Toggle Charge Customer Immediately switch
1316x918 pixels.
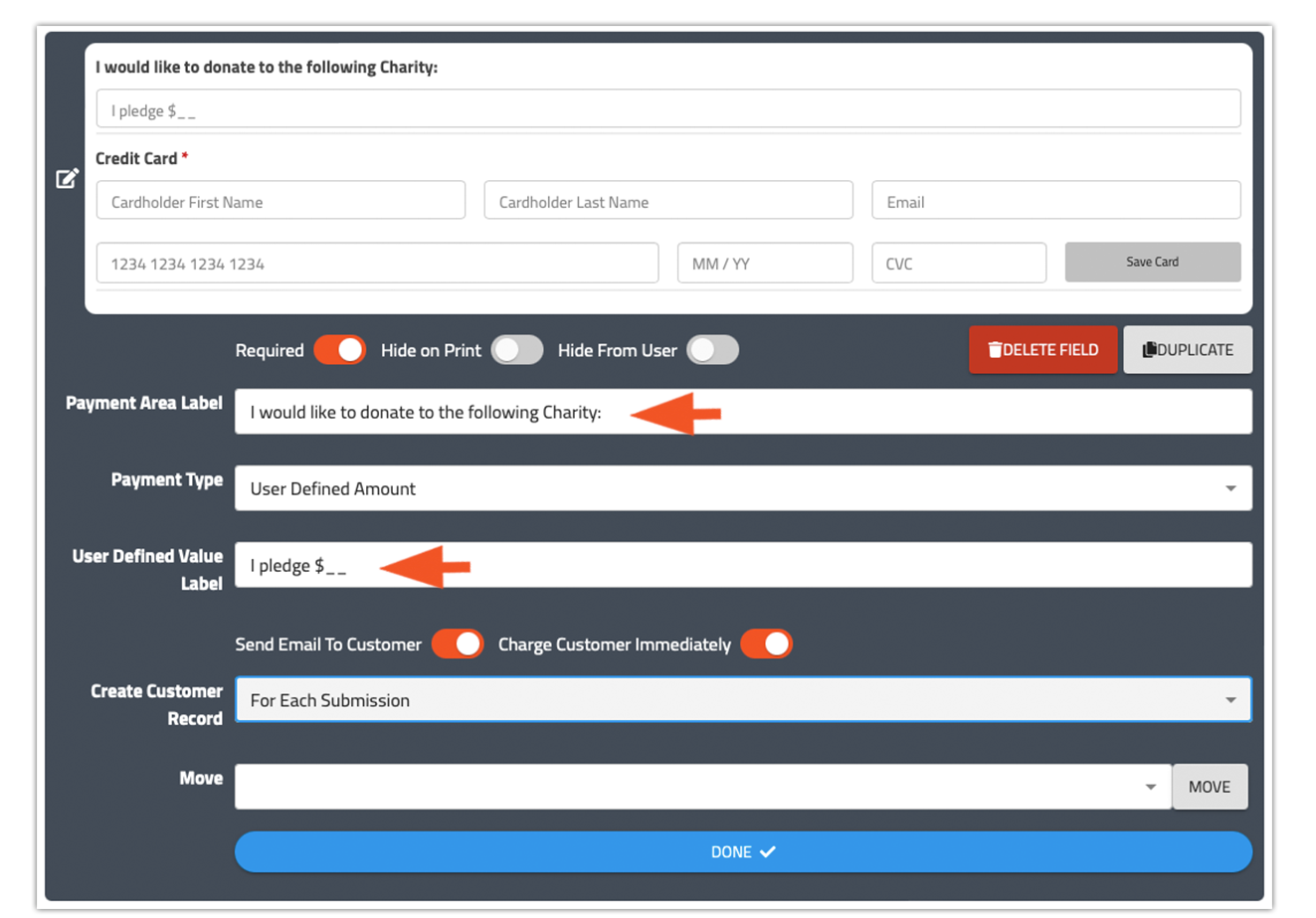coord(766,643)
